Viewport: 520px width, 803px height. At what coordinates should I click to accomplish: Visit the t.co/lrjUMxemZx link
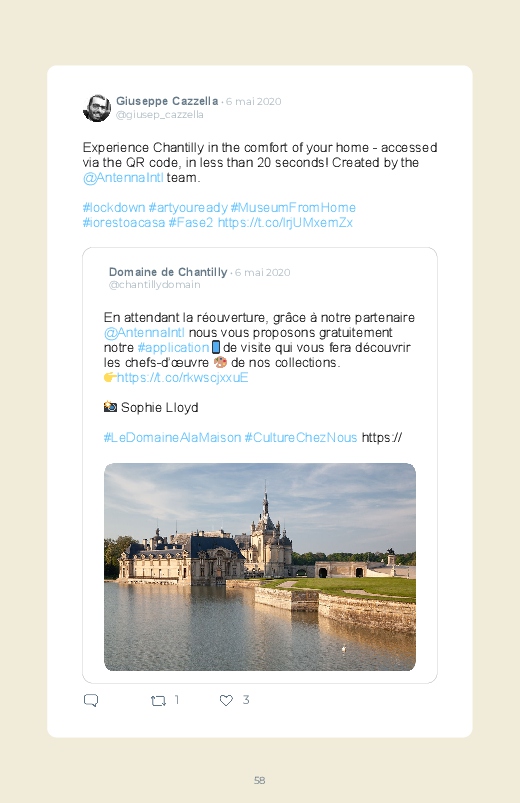tap(285, 223)
